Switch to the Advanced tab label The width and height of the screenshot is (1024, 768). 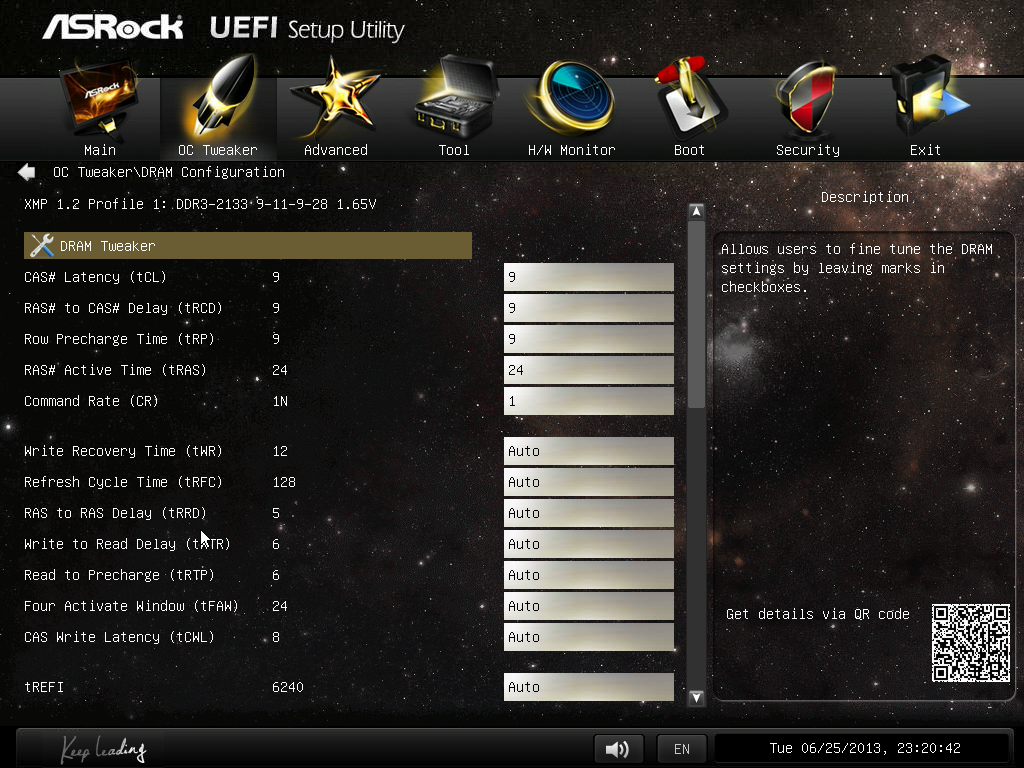(x=336, y=150)
